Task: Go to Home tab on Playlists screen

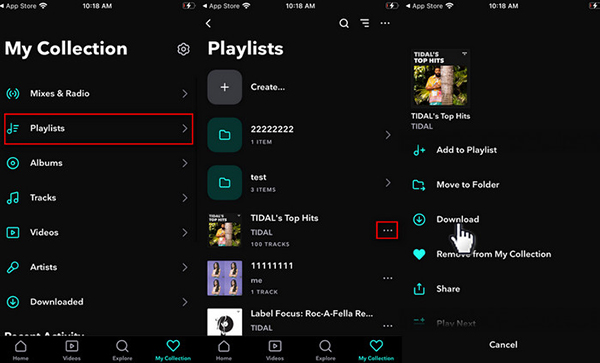Action: click(x=224, y=350)
